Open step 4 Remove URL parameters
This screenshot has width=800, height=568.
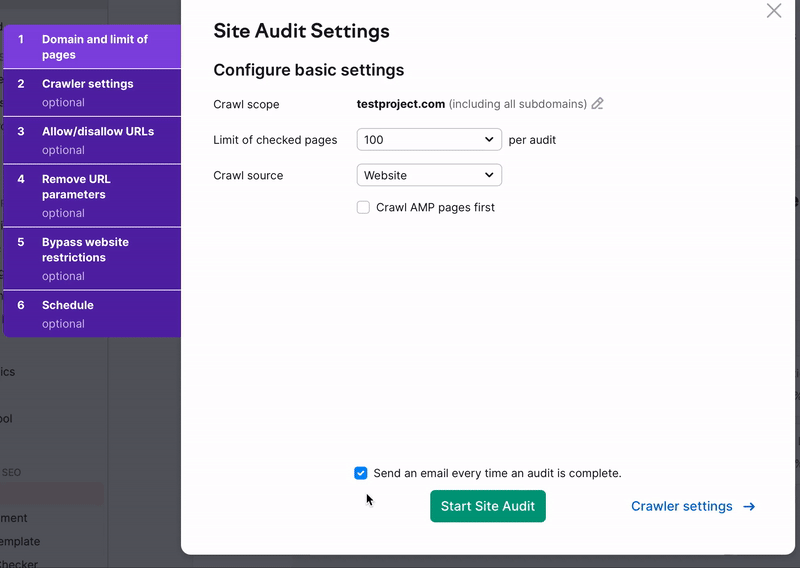(92, 195)
